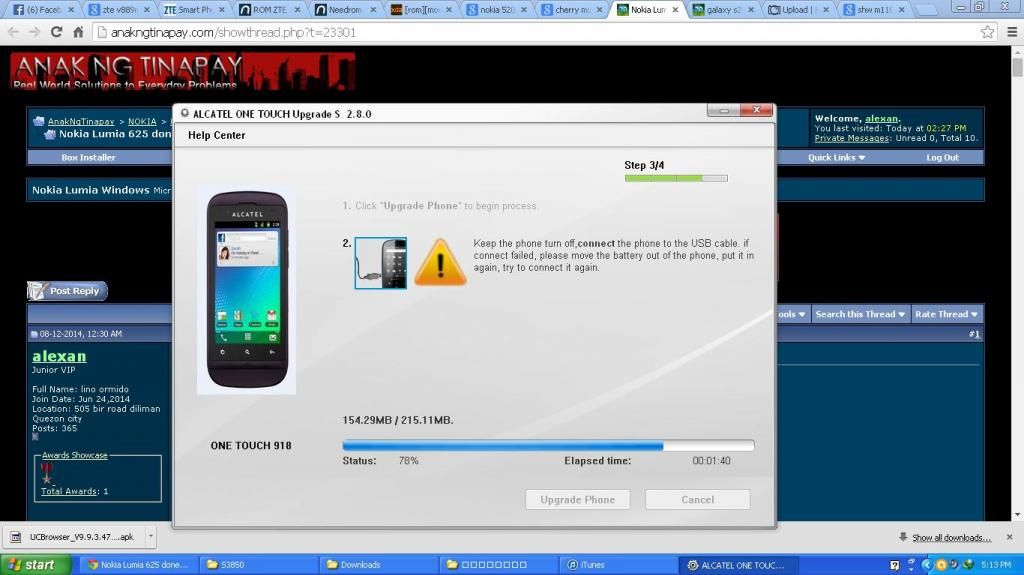Click the Post Reply button
This screenshot has height=575, width=1024.
[67, 291]
